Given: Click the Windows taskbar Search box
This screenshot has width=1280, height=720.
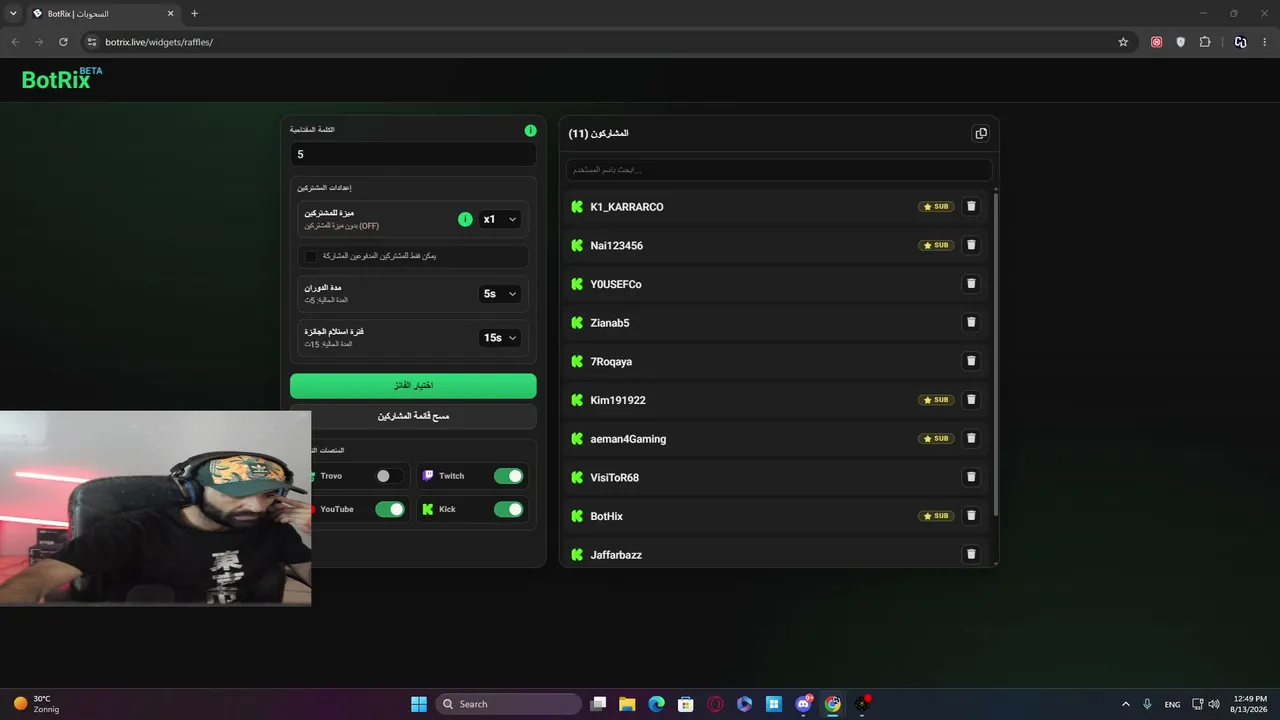Looking at the screenshot, I should [x=509, y=704].
